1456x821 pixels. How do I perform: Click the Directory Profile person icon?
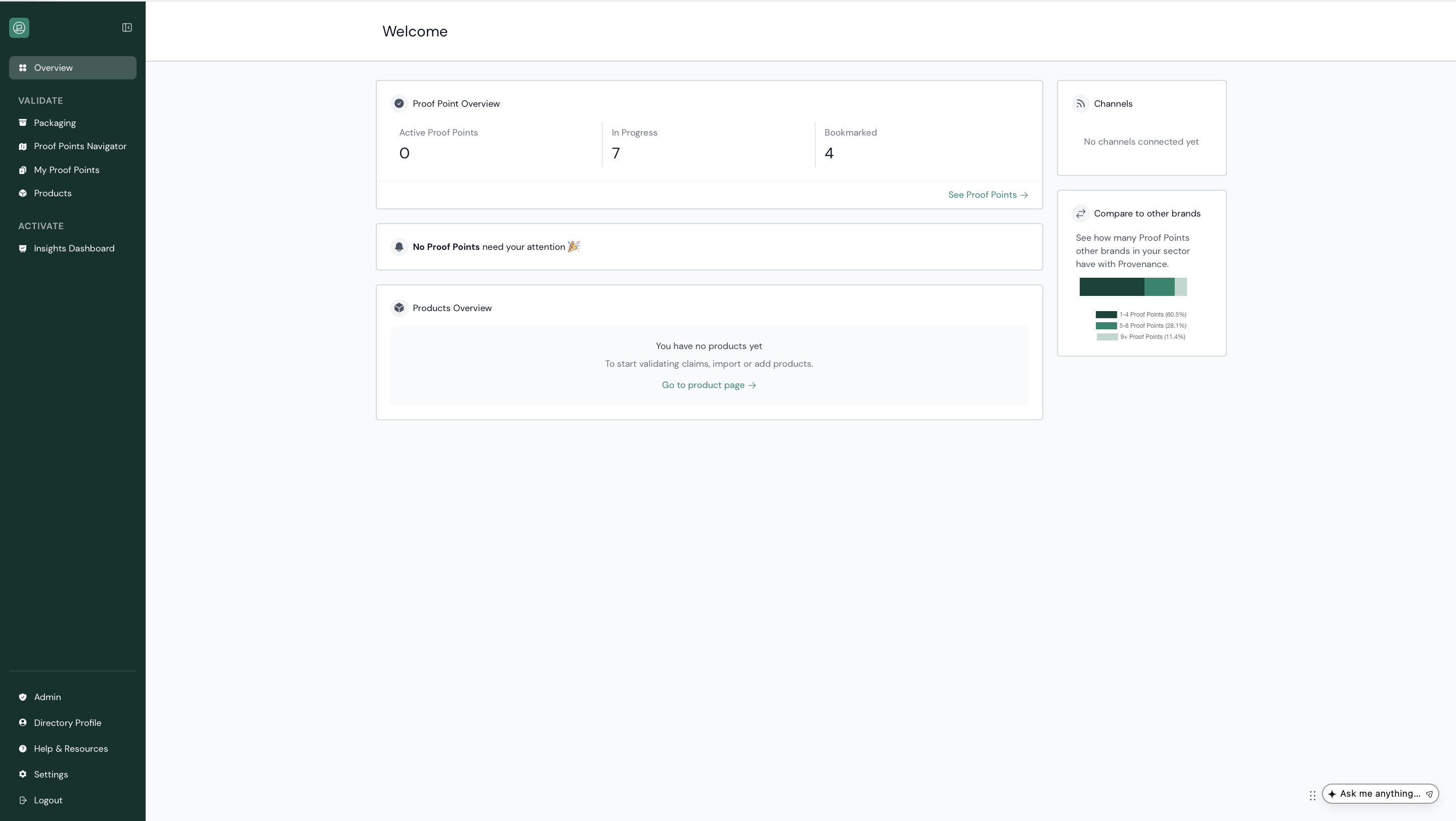click(x=23, y=723)
